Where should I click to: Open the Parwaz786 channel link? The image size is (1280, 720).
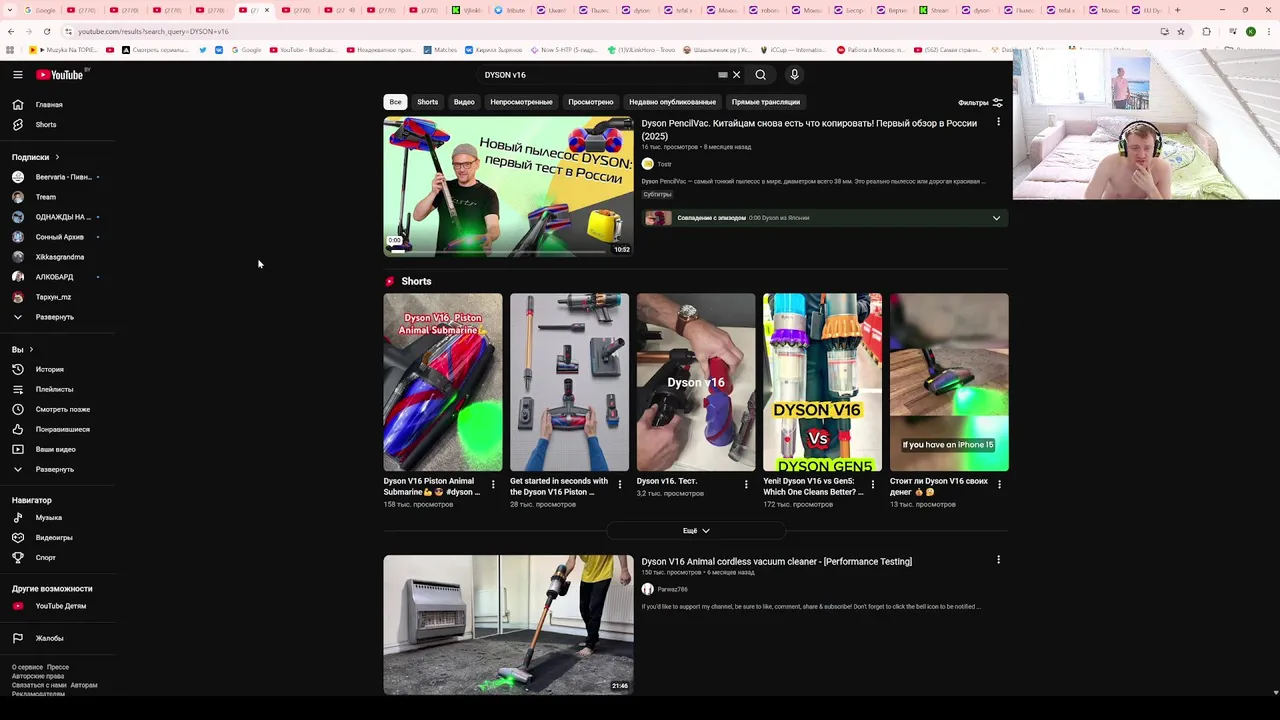pos(672,589)
